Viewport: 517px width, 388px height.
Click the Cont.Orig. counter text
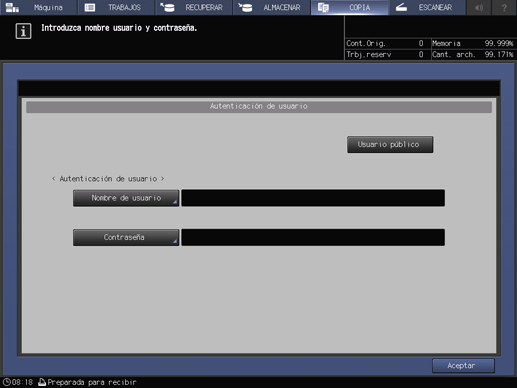coord(366,43)
